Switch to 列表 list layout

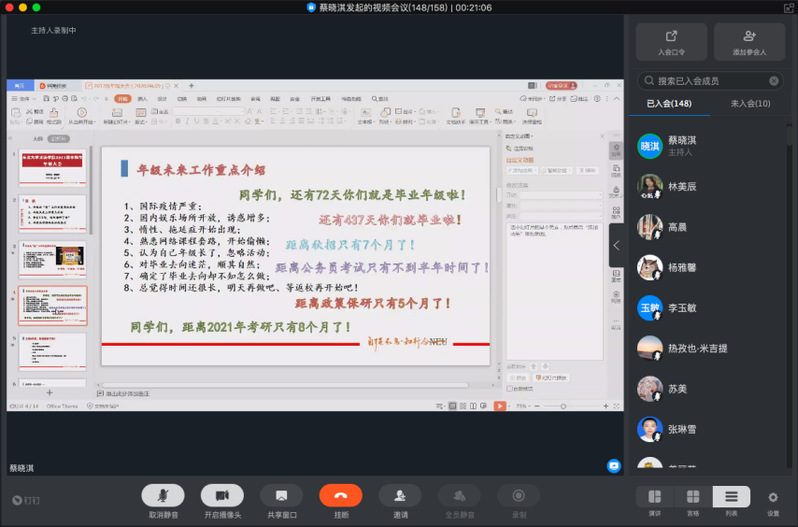pos(731,496)
